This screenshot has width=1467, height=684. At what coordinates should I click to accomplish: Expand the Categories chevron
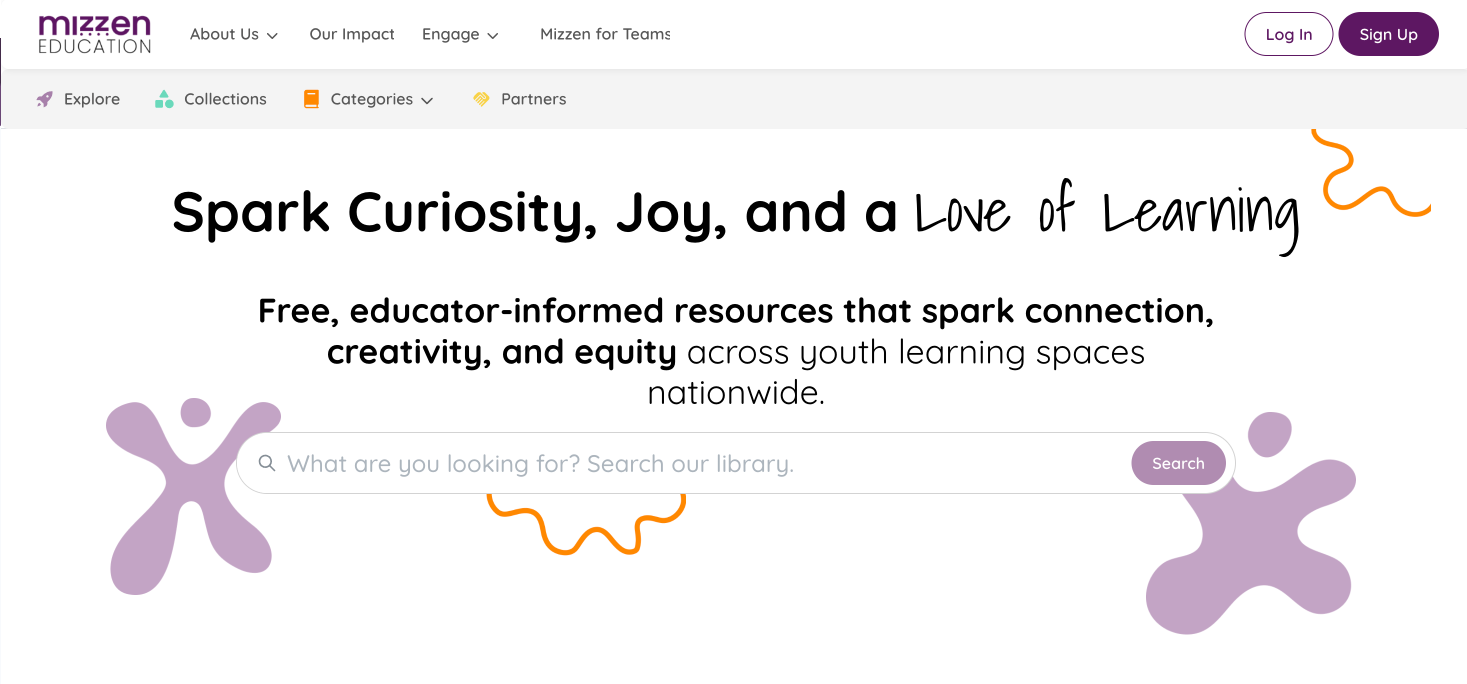click(427, 100)
